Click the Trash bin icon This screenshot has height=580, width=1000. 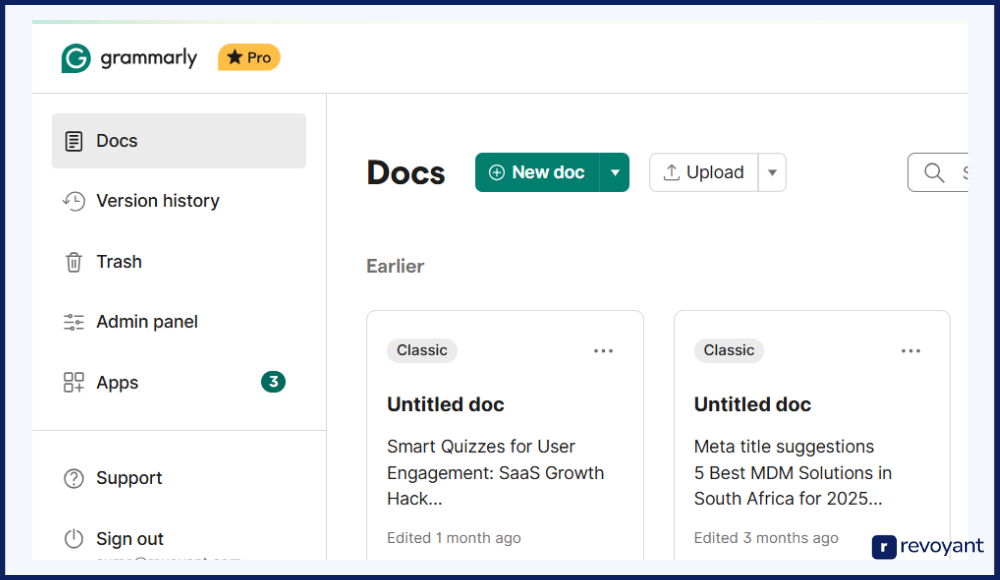point(73,262)
